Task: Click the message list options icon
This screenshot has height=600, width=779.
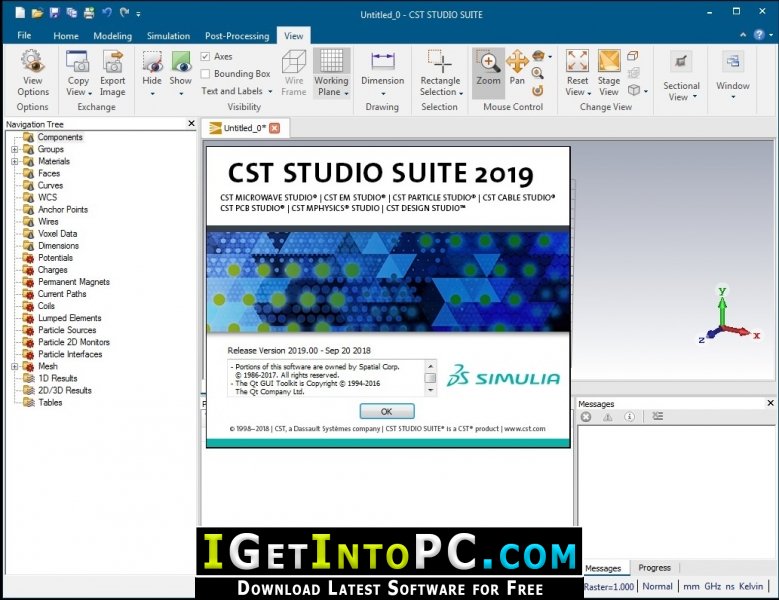Action: [657, 416]
